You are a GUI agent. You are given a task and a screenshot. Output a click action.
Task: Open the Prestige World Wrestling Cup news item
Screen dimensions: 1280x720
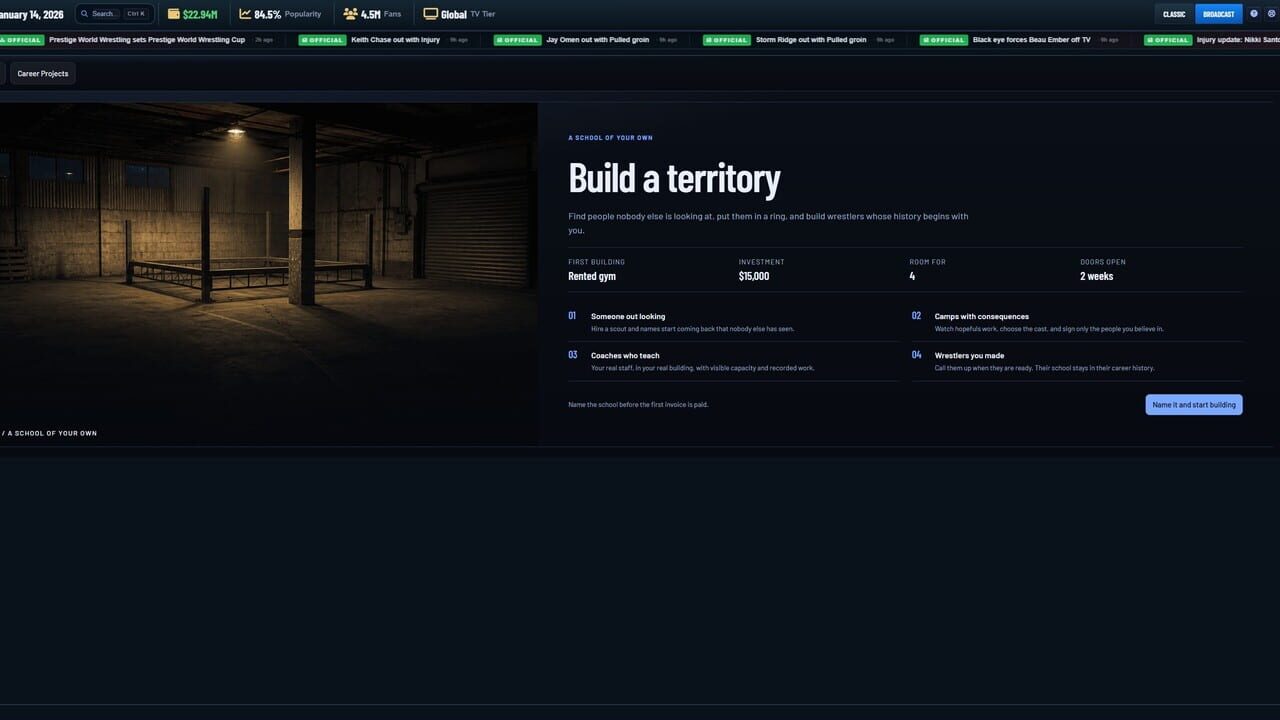coord(147,40)
